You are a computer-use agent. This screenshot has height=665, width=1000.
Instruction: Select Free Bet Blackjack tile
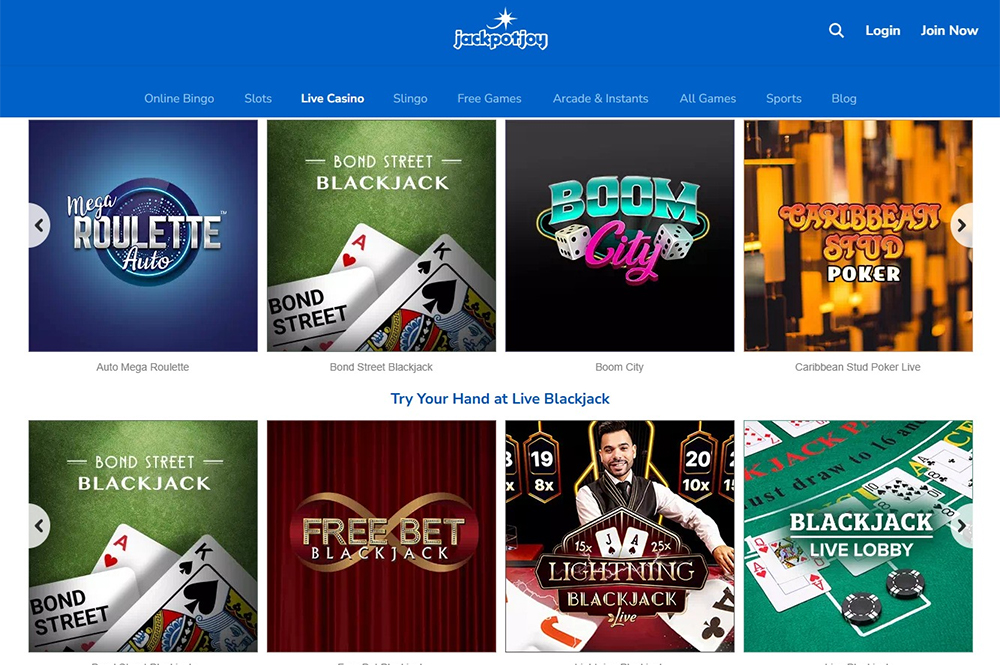(381, 536)
